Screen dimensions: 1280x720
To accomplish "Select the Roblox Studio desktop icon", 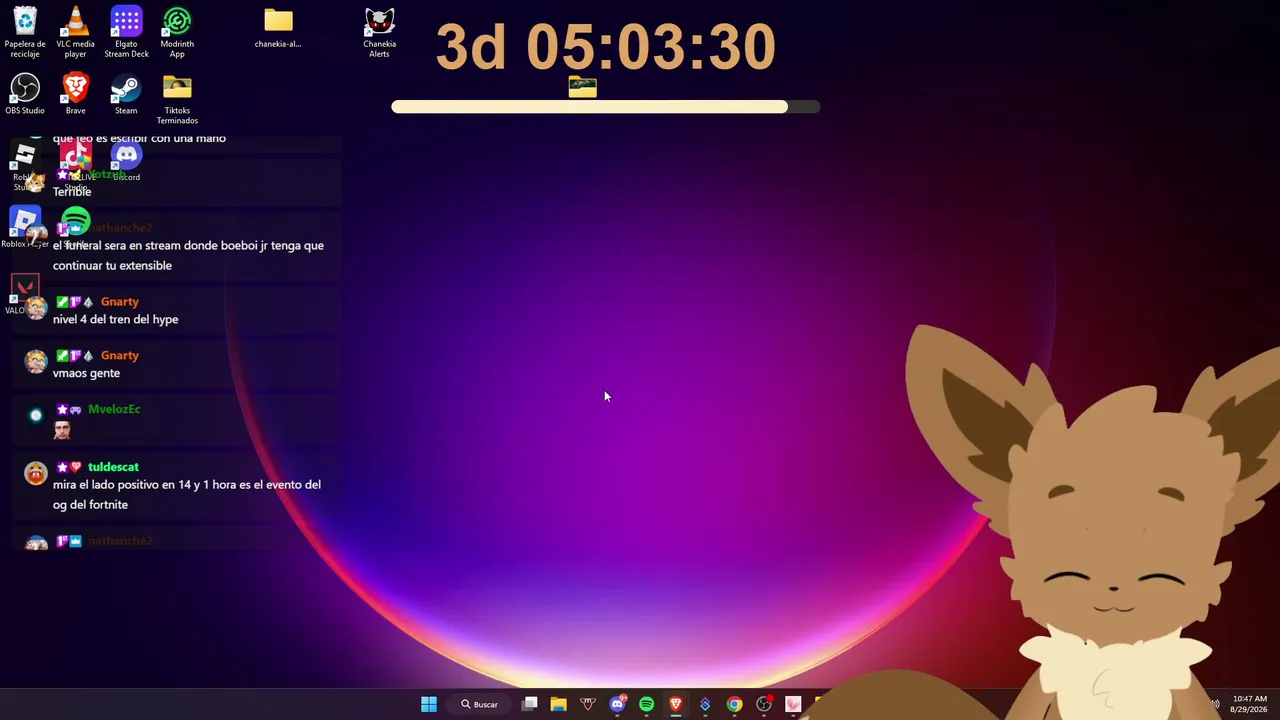I will (25, 165).
